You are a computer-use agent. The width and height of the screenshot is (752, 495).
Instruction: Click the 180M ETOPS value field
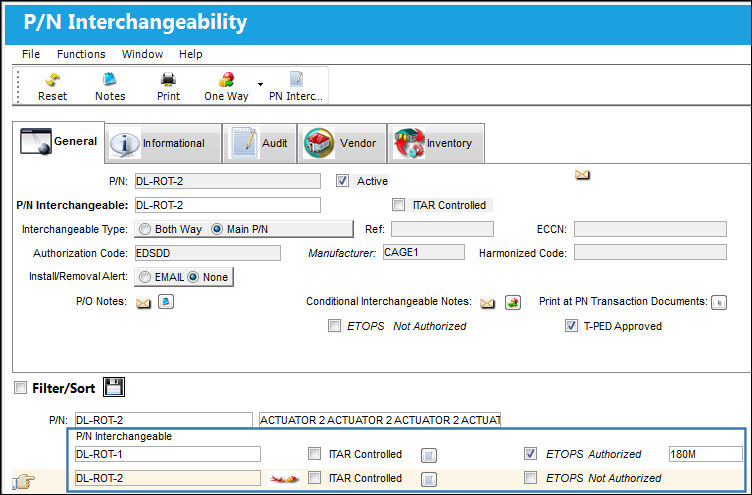(x=705, y=454)
